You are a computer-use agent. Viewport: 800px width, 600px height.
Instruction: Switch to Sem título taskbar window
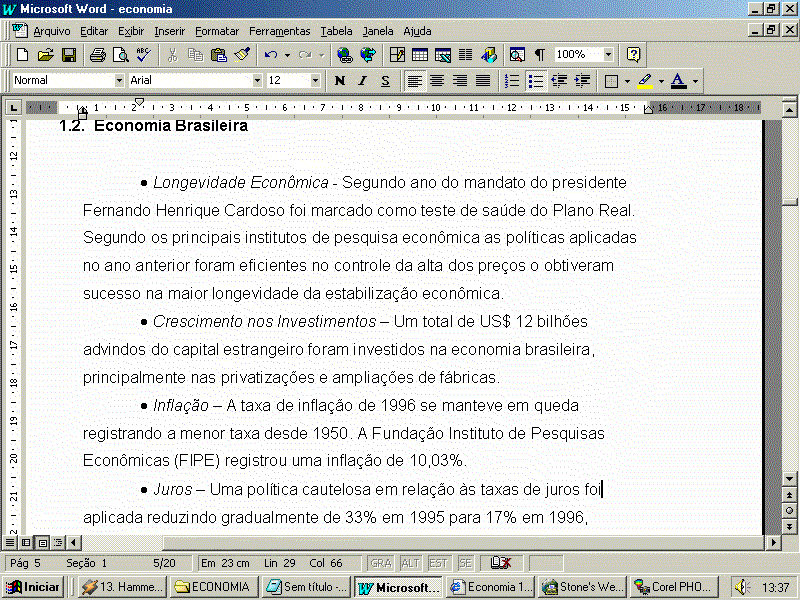[307, 587]
